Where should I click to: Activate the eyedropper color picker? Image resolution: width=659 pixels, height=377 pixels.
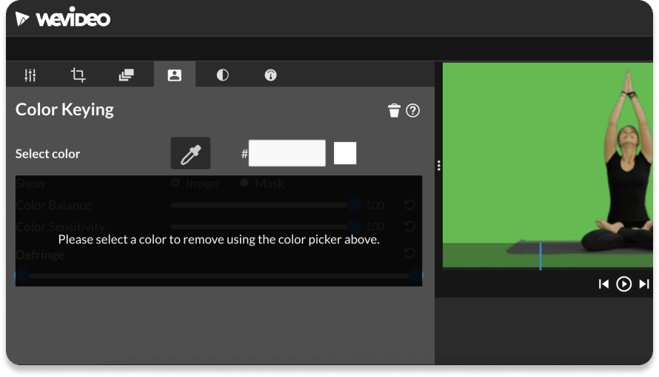coord(190,153)
